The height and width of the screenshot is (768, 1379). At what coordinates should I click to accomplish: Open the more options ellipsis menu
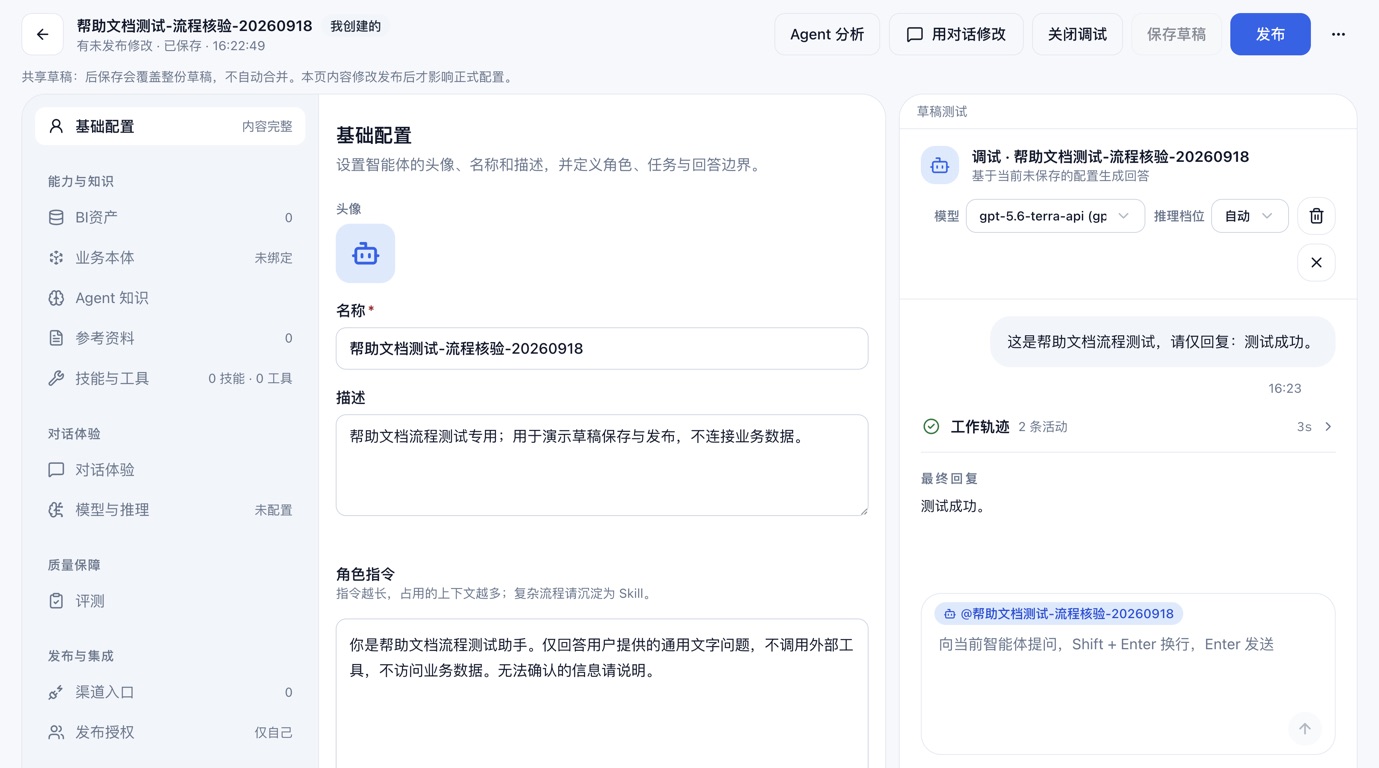click(x=1338, y=34)
